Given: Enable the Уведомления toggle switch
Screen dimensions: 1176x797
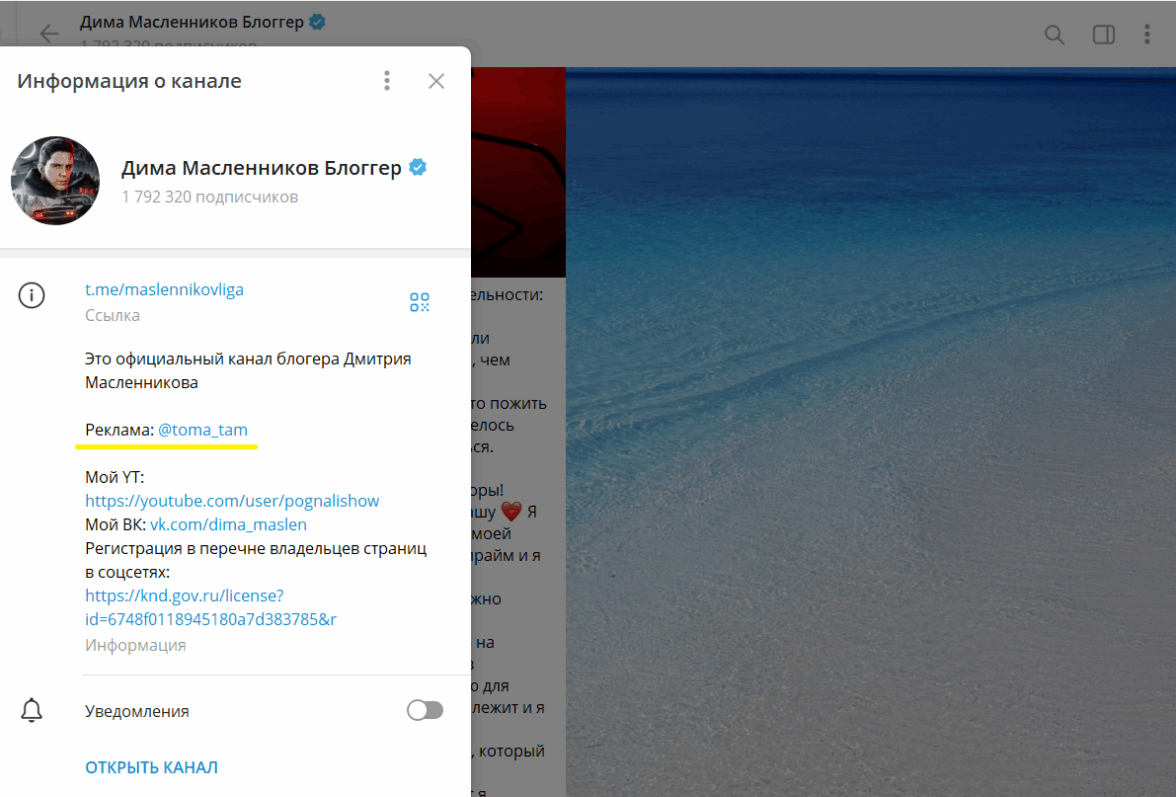Looking at the screenshot, I should click(425, 710).
